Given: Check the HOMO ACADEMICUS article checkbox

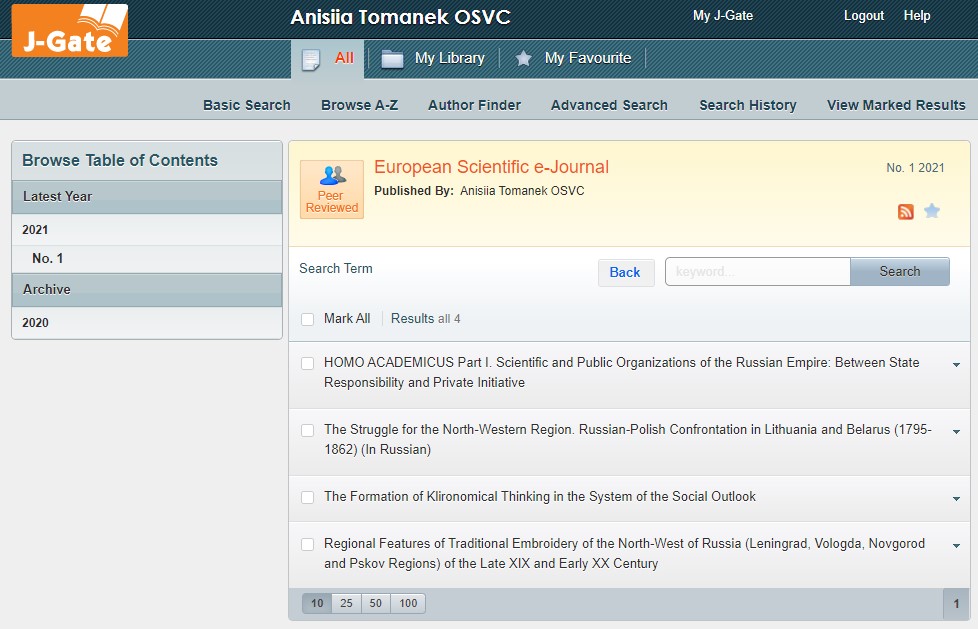Looking at the screenshot, I should coord(308,363).
